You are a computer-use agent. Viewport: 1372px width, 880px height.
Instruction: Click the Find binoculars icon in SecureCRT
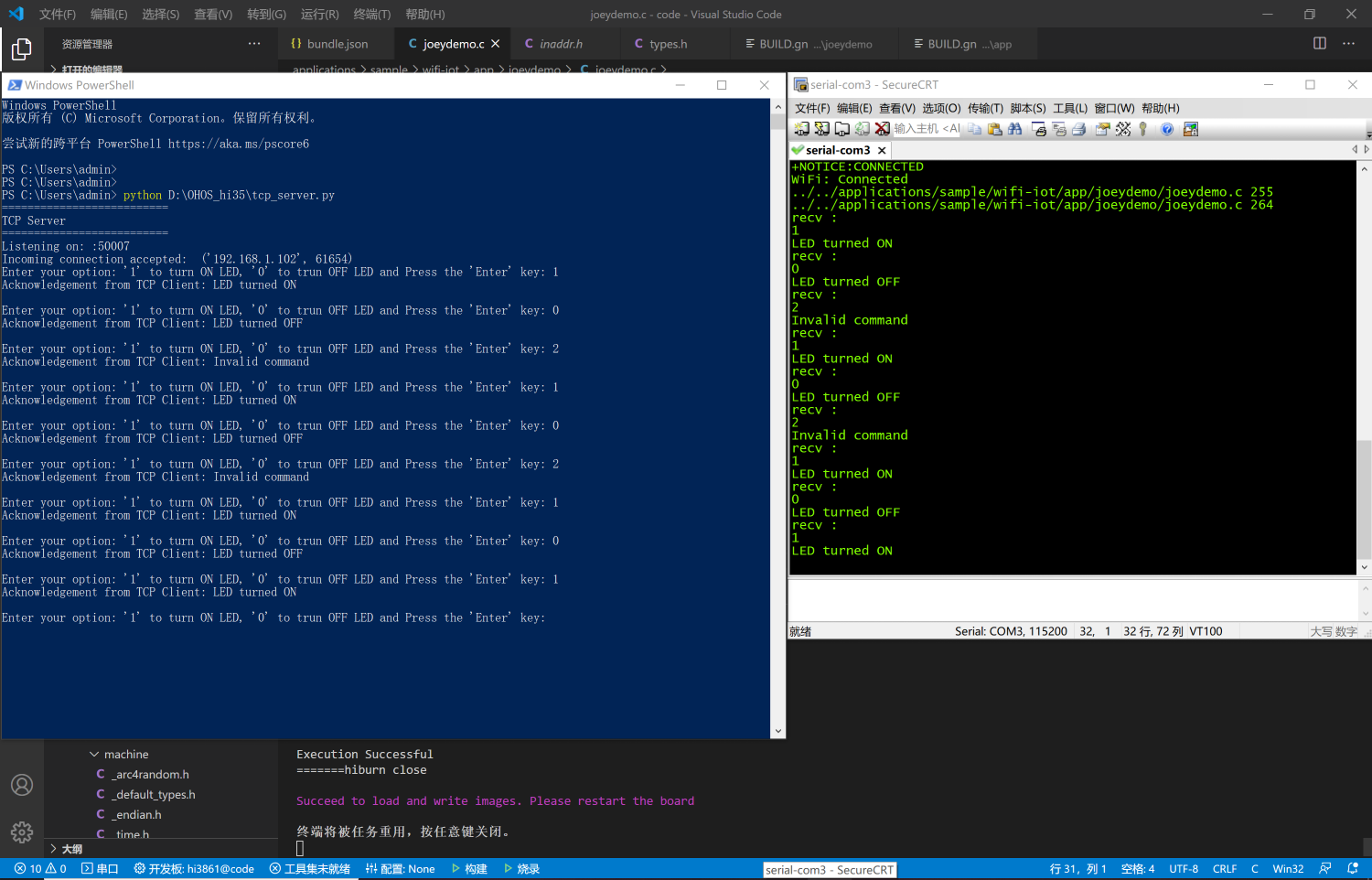1015,129
